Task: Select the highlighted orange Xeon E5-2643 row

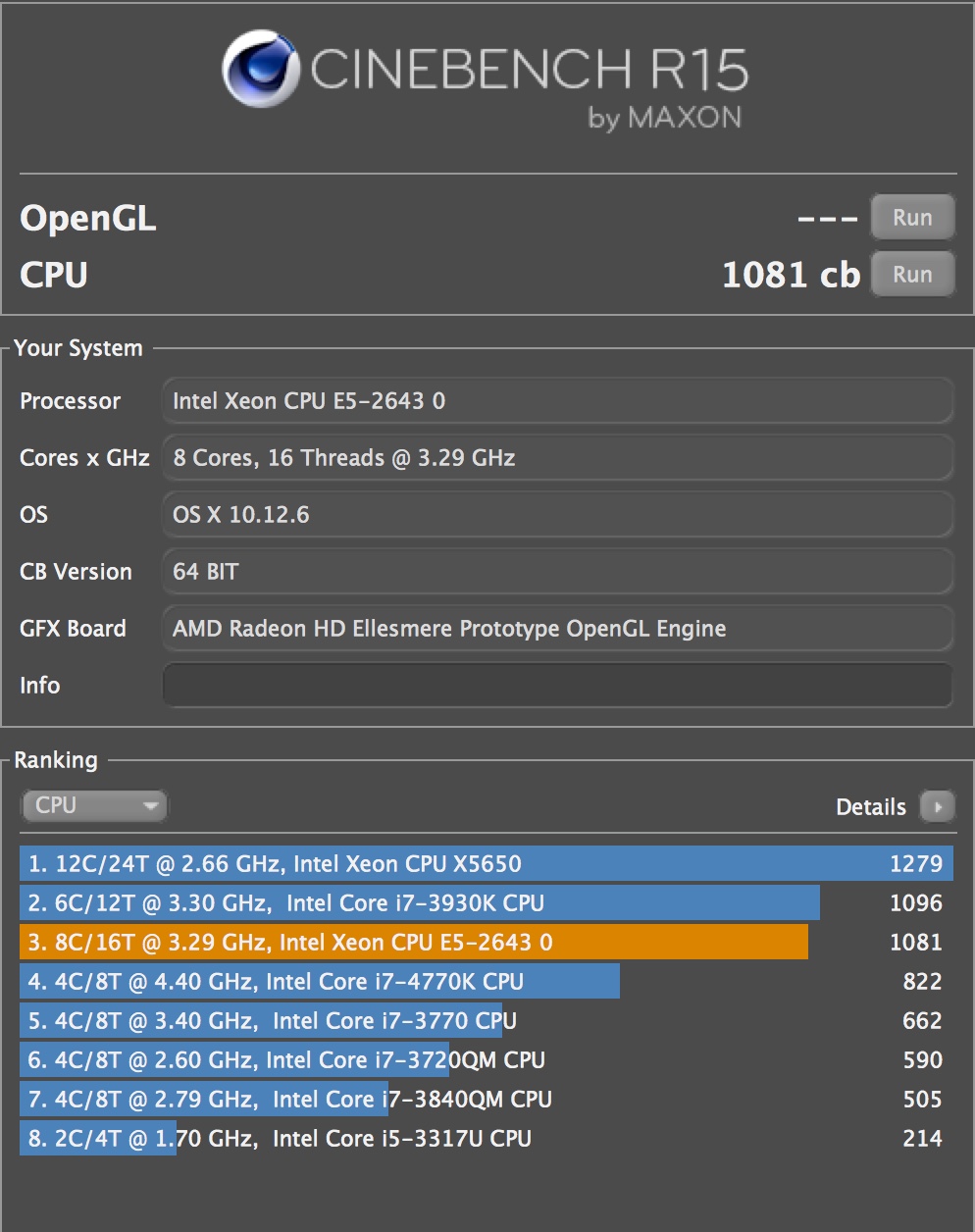Action: pyautogui.click(x=486, y=943)
